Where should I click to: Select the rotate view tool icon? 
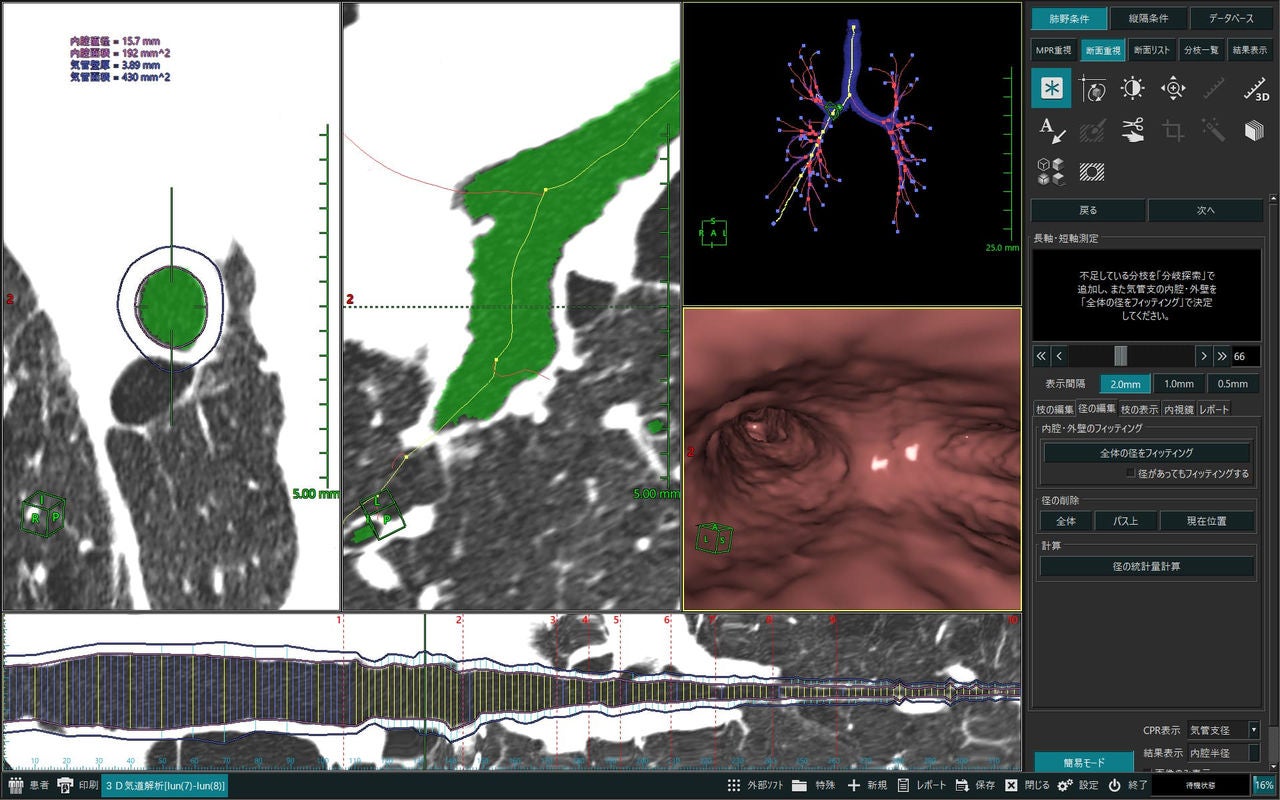pyautogui.click(x=1092, y=88)
